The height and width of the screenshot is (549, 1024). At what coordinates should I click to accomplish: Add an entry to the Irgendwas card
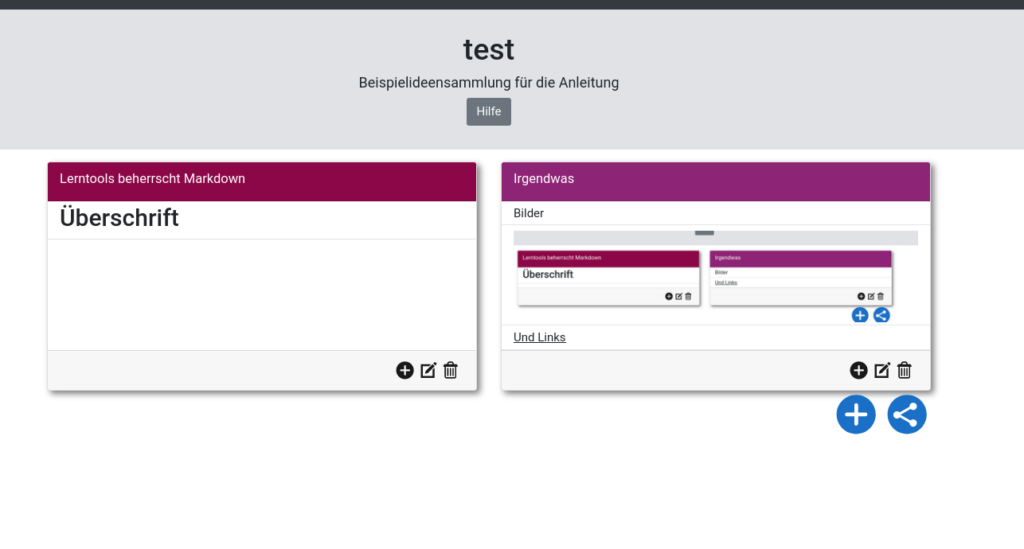coord(858,370)
